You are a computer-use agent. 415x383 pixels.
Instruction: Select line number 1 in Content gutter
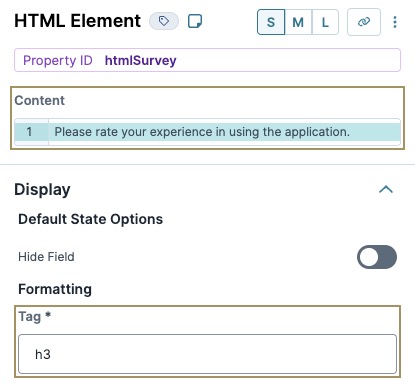pyautogui.click(x=29, y=132)
